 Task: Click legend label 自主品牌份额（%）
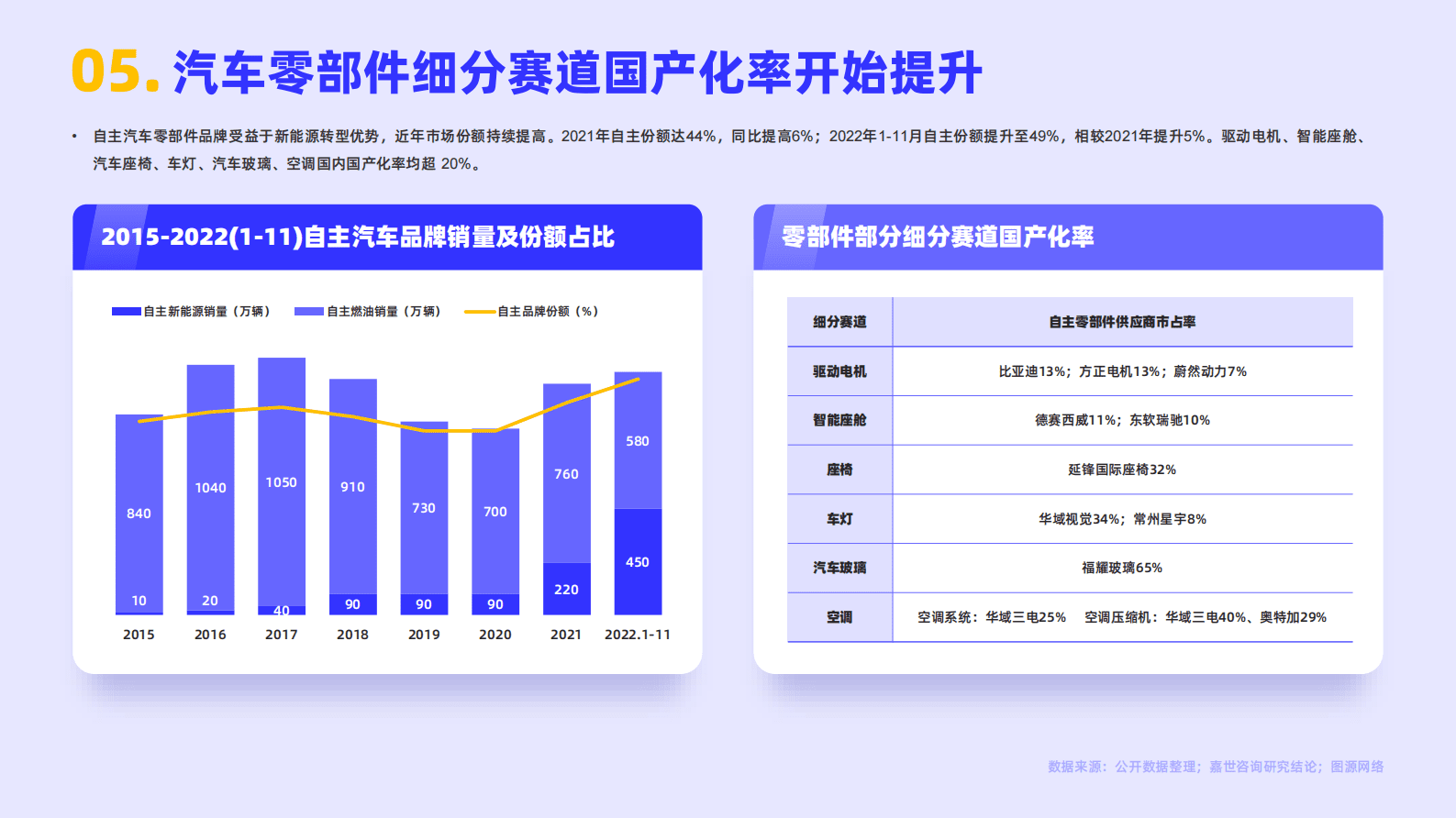[548, 312]
